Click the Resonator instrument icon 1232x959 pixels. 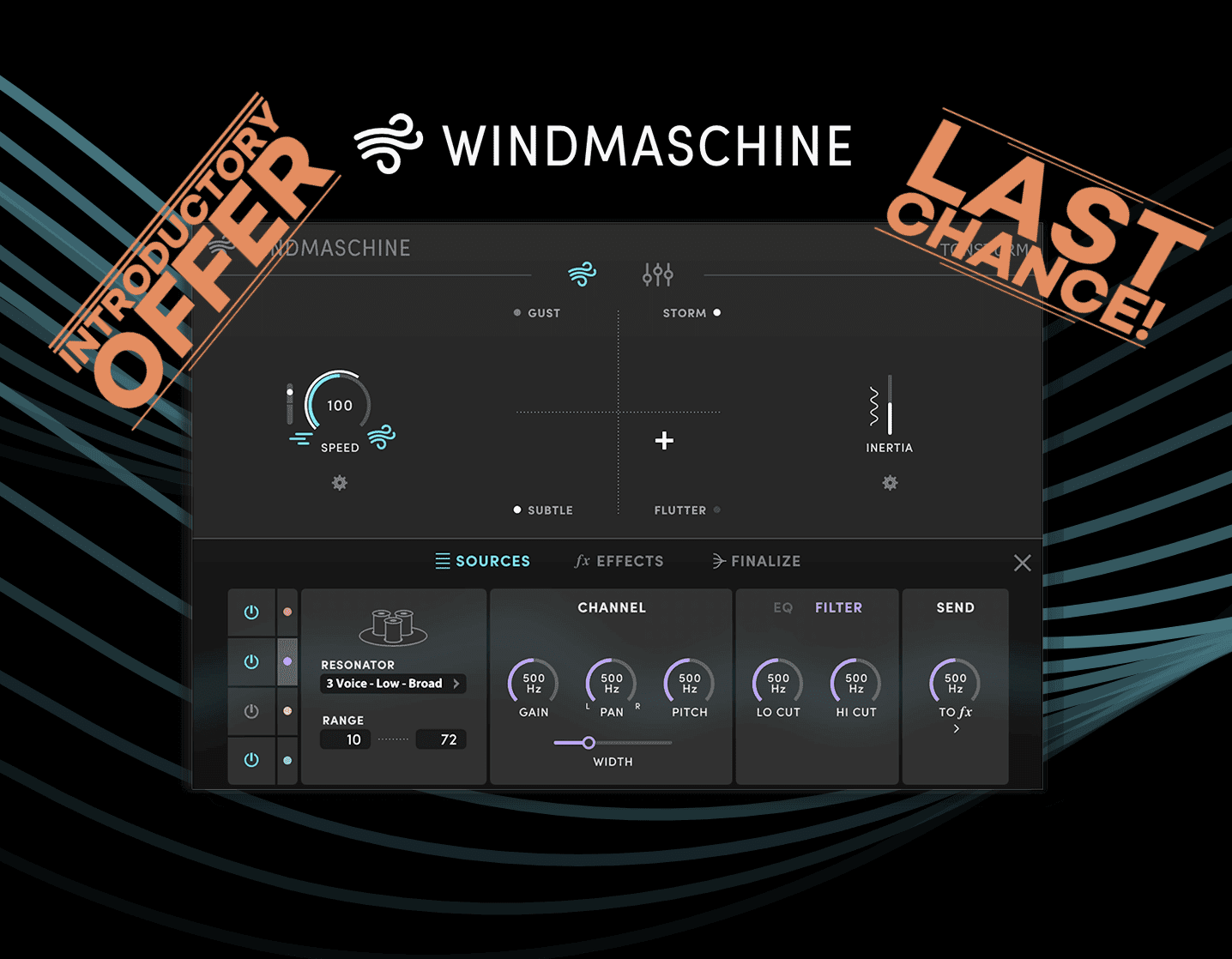pos(393,627)
